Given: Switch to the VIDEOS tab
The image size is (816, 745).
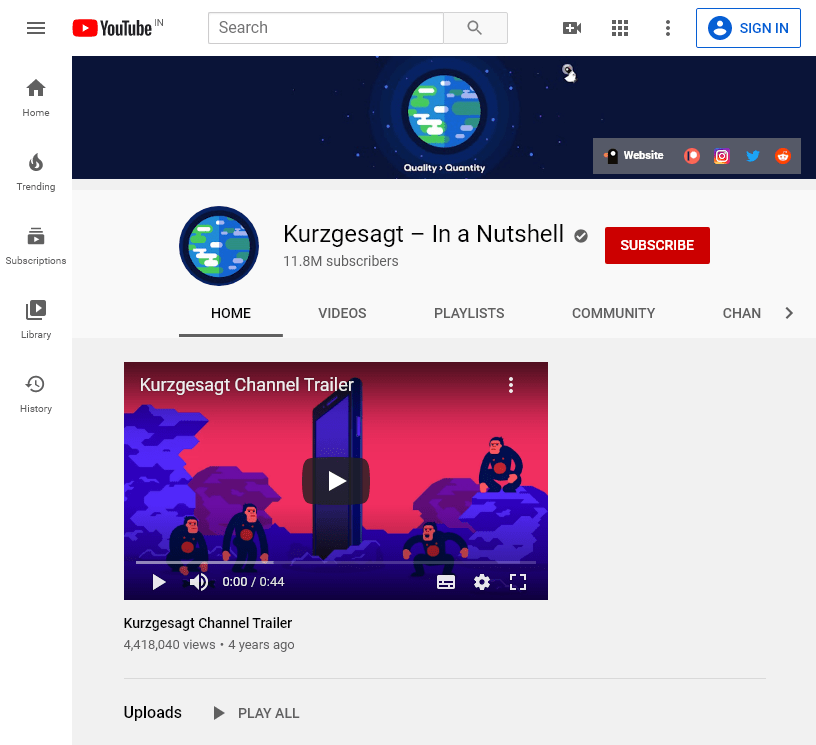Looking at the screenshot, I should (342, 313).
